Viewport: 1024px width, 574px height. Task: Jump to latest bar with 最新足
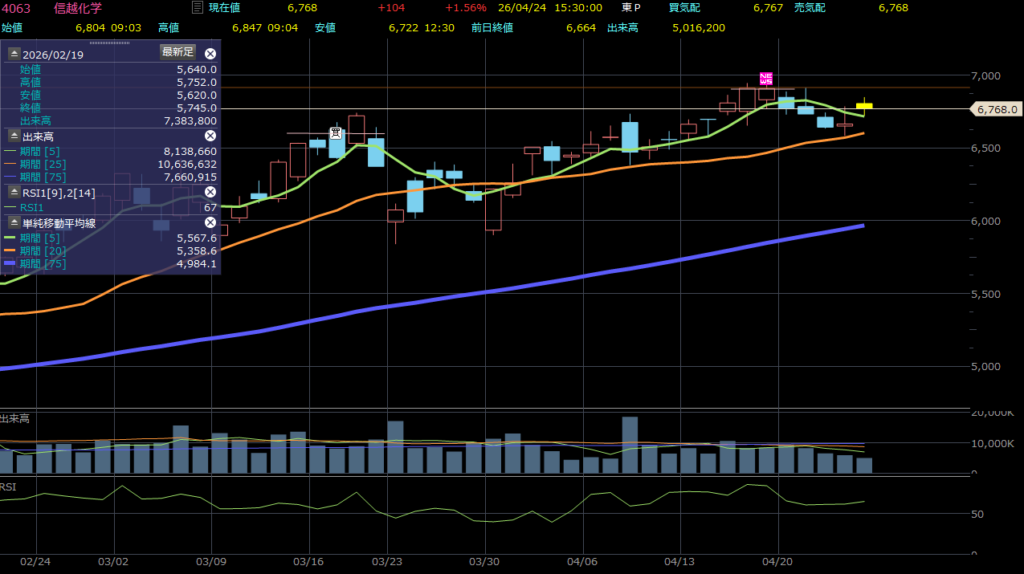point(178,52)
